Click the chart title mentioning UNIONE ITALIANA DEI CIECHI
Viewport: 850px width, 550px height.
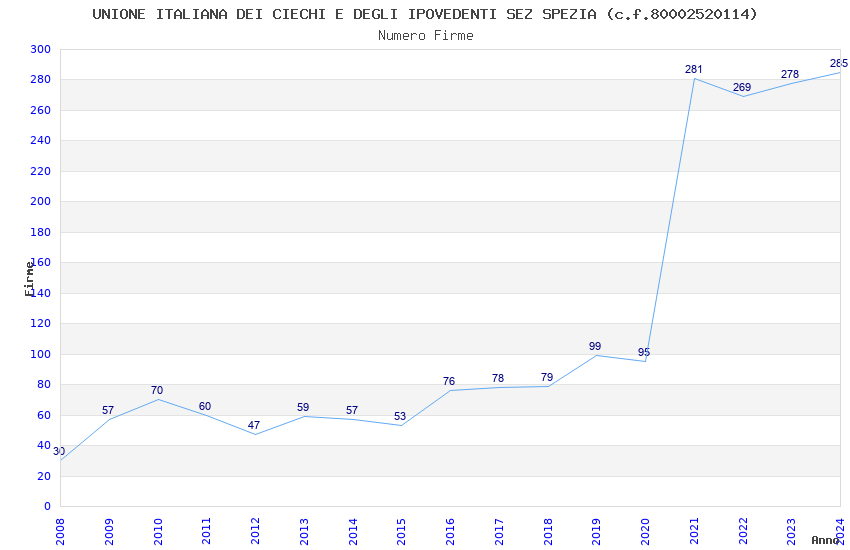[424, 14]
